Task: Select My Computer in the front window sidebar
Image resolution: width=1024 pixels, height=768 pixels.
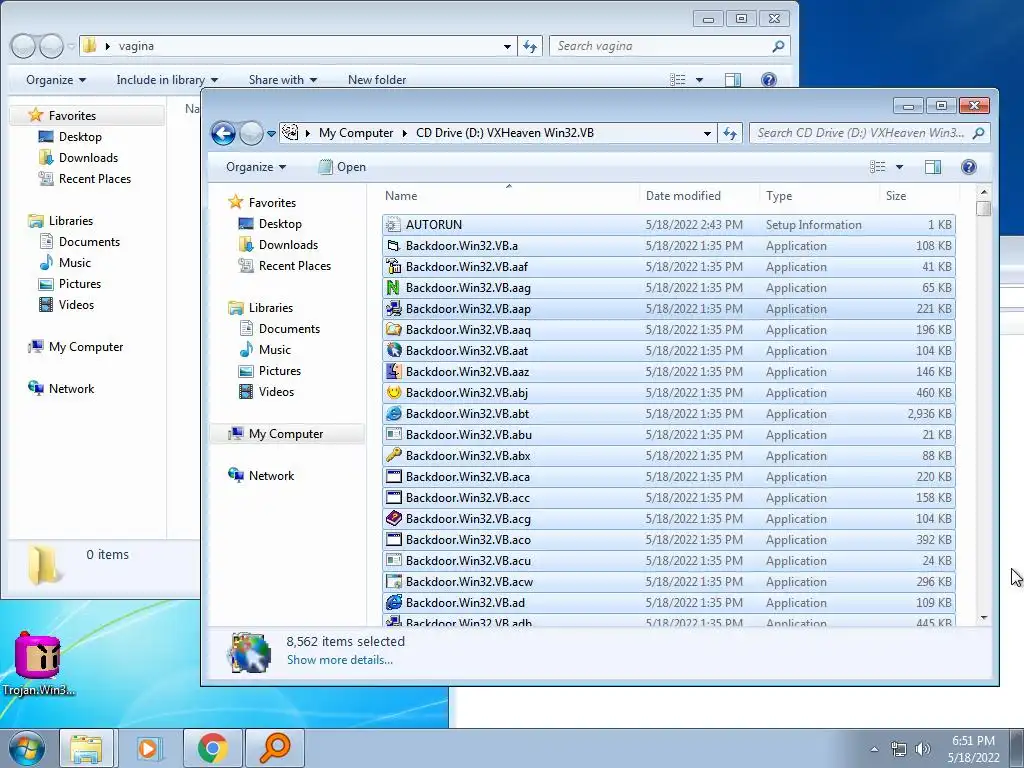Action: (285, 434)
